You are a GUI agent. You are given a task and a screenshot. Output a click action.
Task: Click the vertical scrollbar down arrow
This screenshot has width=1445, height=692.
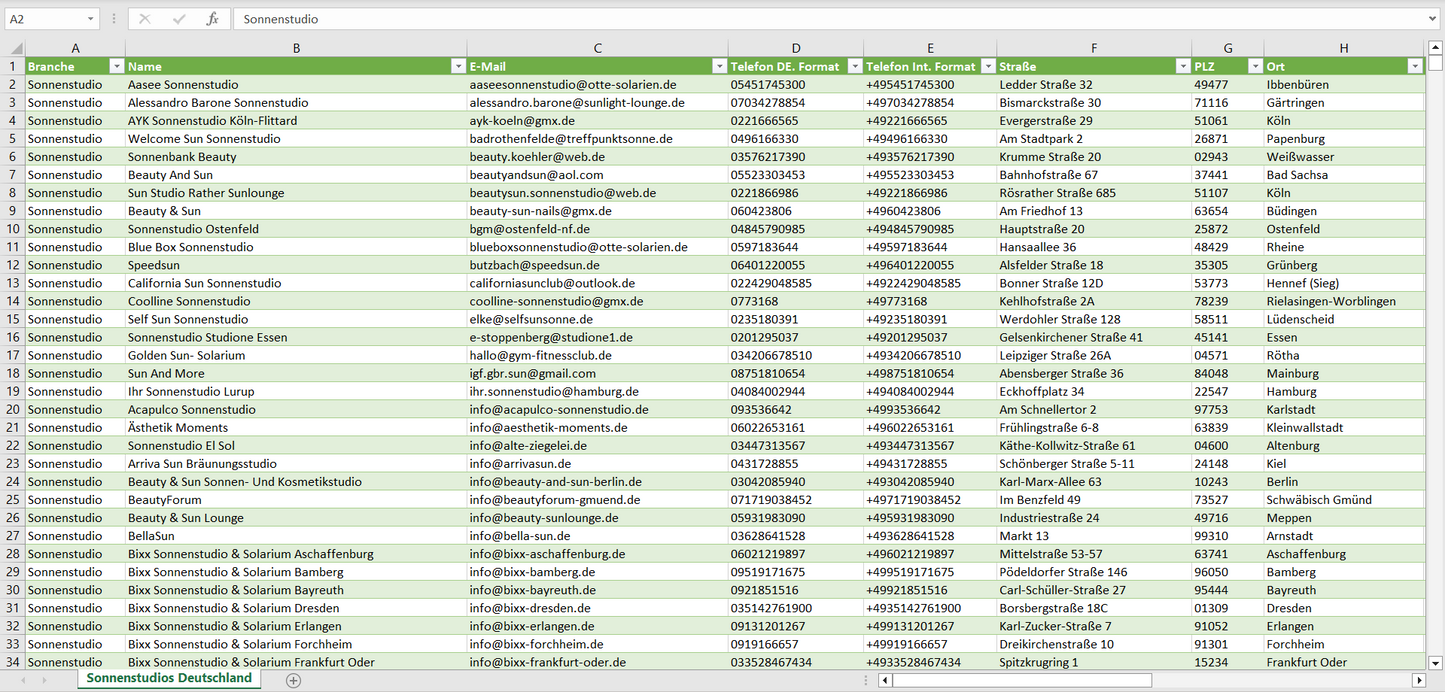pos(1436,661)
